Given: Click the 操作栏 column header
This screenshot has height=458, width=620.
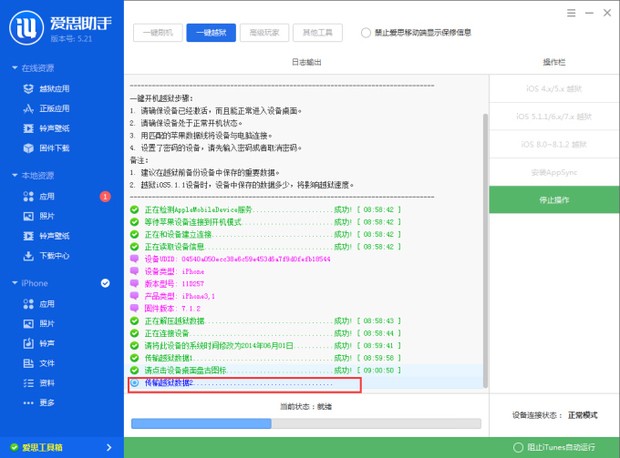Looking at the screenshot, I should (554, 62).
